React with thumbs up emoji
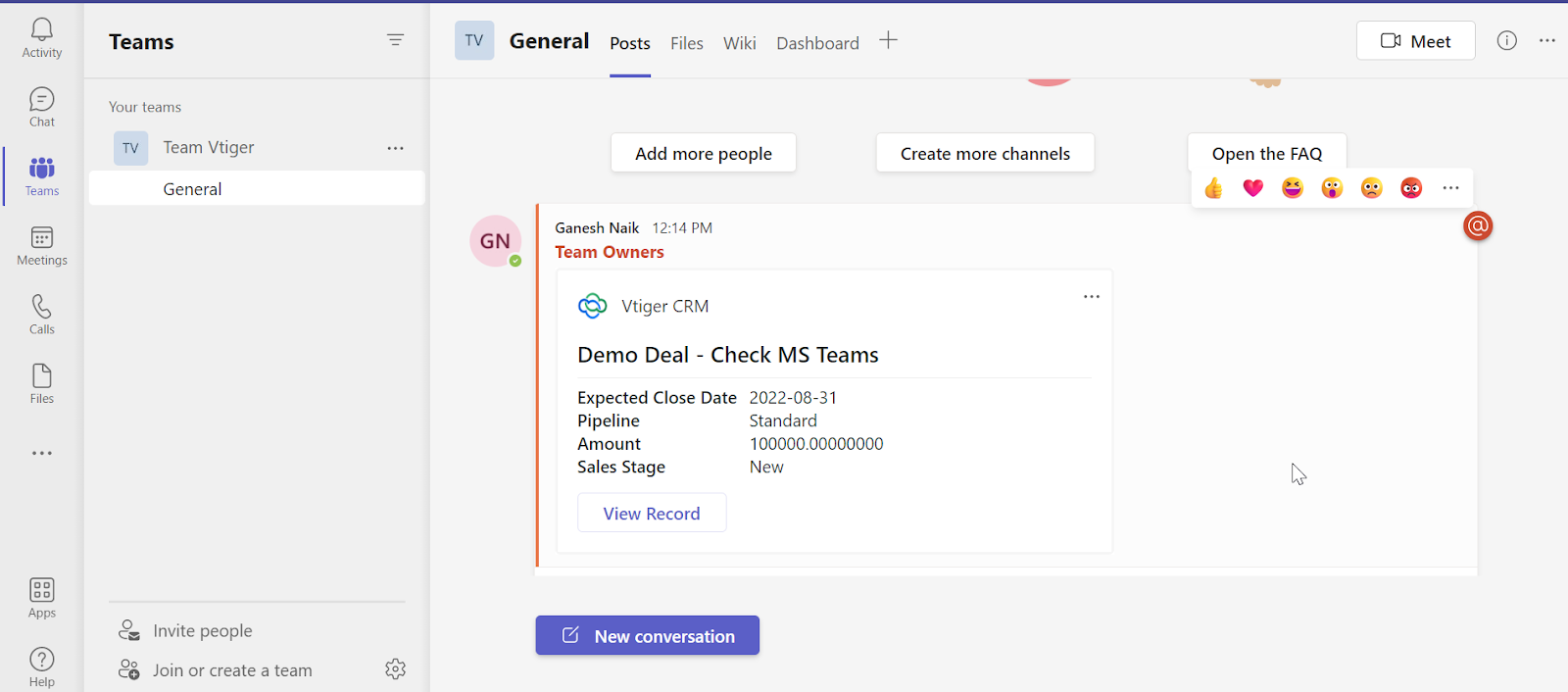Screen dimensions: 1568x692 (1213, 188)
